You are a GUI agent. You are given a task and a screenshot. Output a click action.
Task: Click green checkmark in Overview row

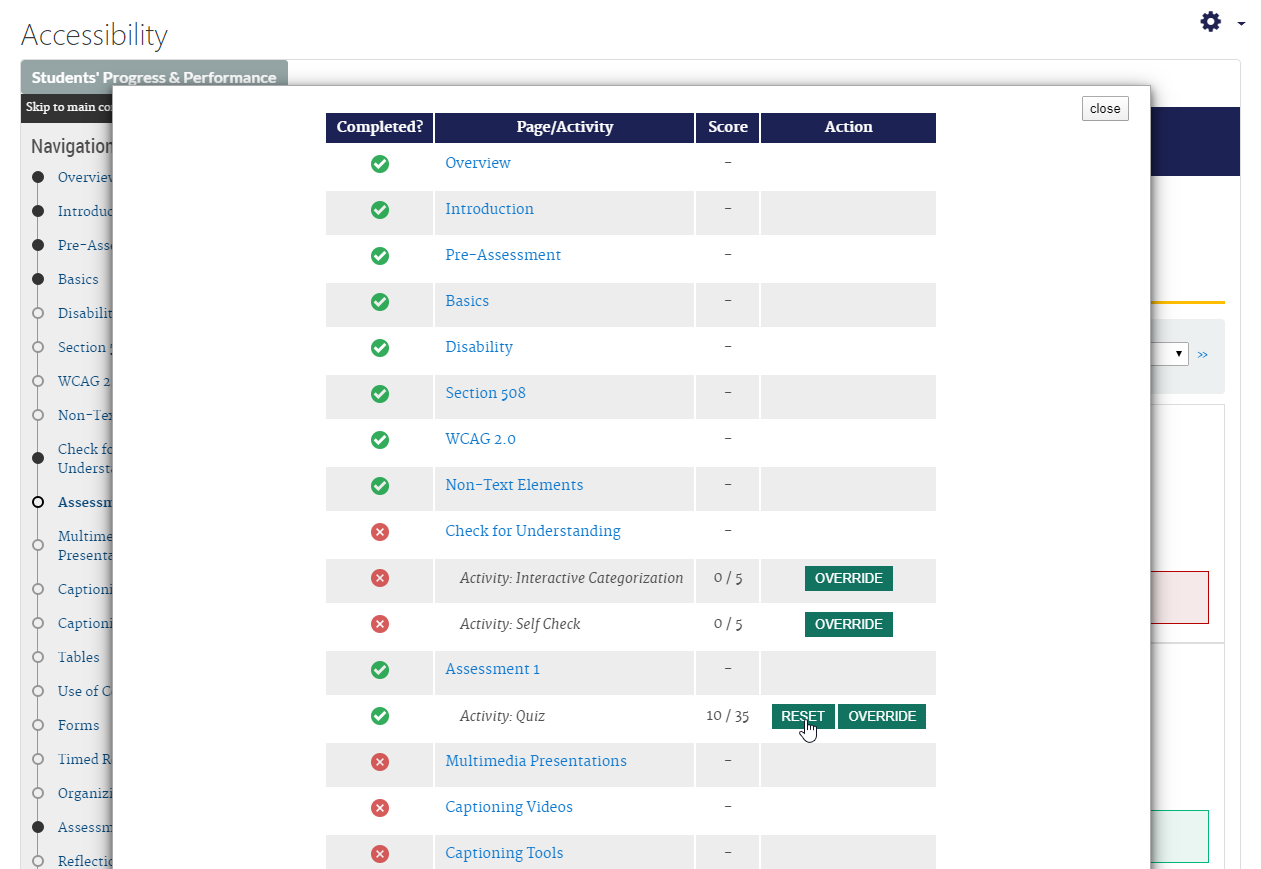coord(380,164)
